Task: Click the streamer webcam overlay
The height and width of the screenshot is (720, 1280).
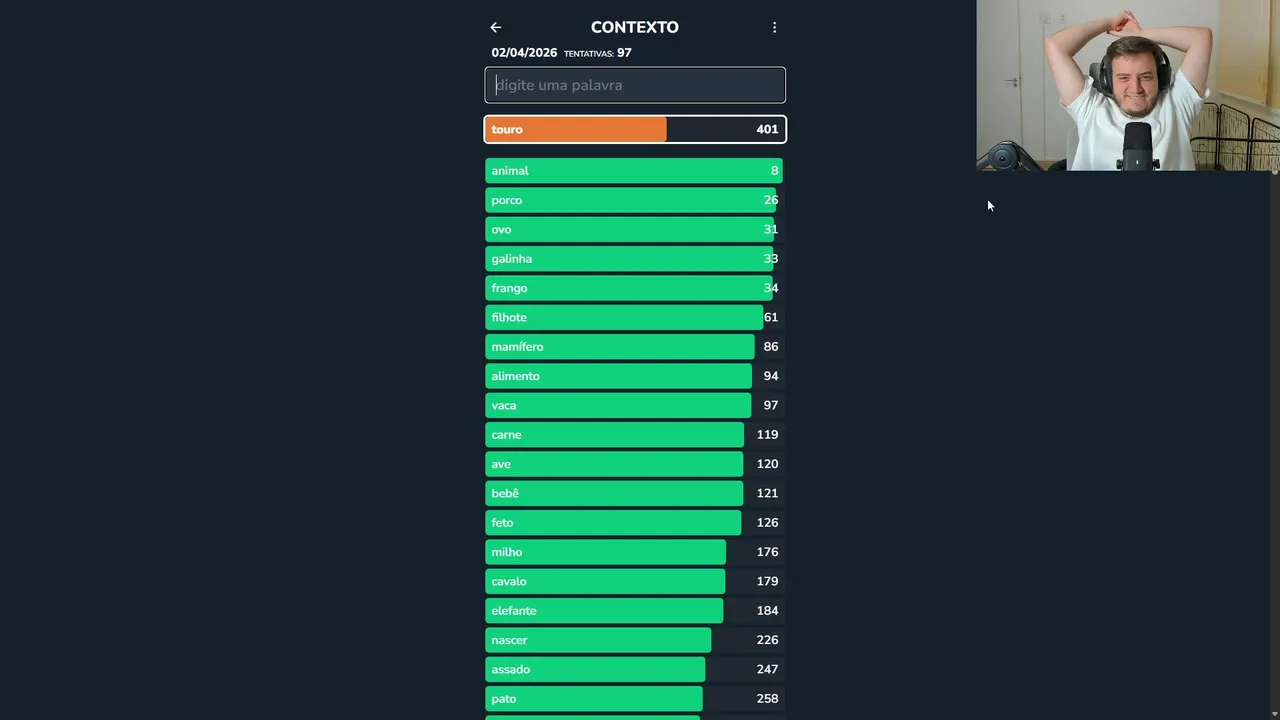Action: (1127, 85)
